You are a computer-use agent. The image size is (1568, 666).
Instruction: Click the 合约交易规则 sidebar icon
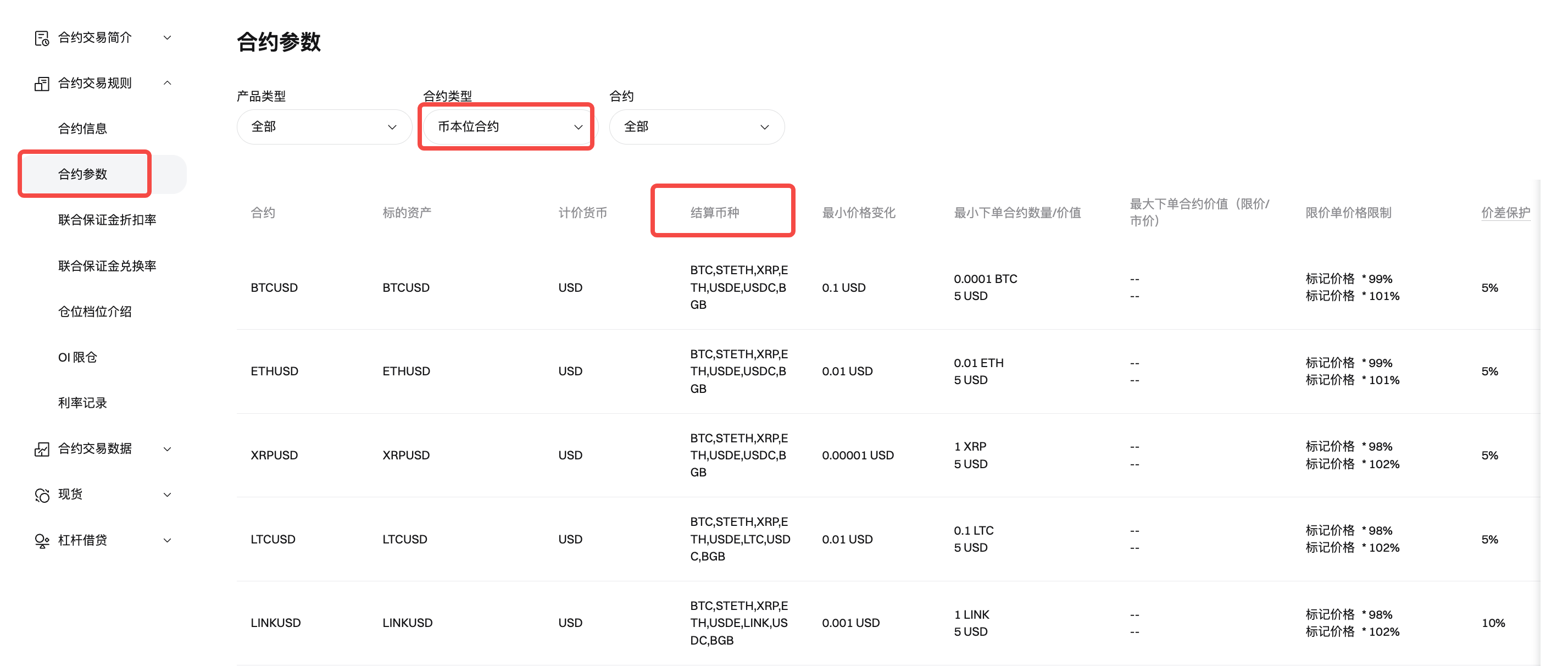click(x=41, y=84)
